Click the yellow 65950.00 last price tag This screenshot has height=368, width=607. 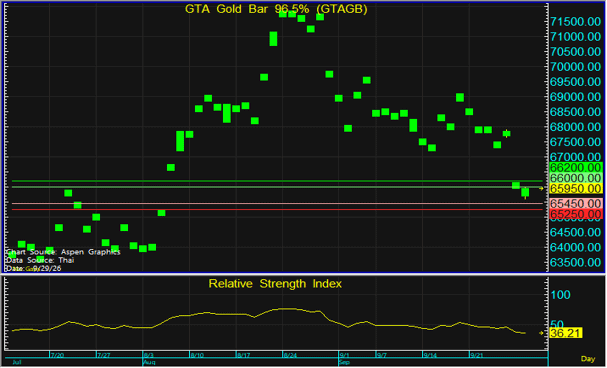coord(576,189)
